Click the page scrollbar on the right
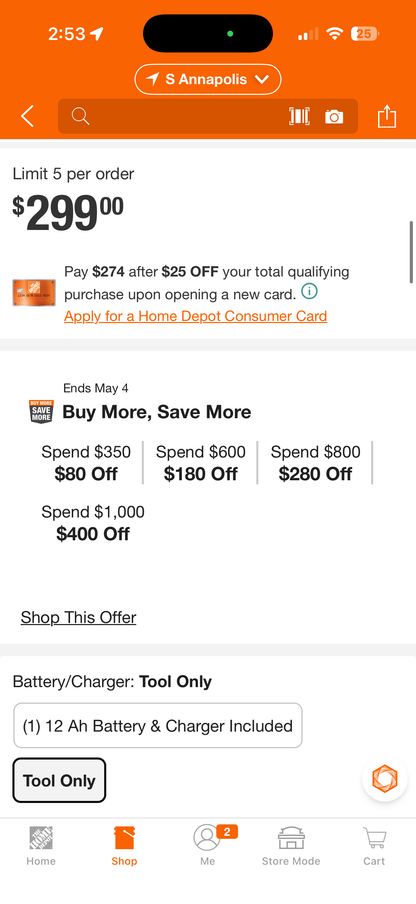Image resolution: width=416 pixels, height=904 pixels. pyautogui.click(x=411, y=251)
